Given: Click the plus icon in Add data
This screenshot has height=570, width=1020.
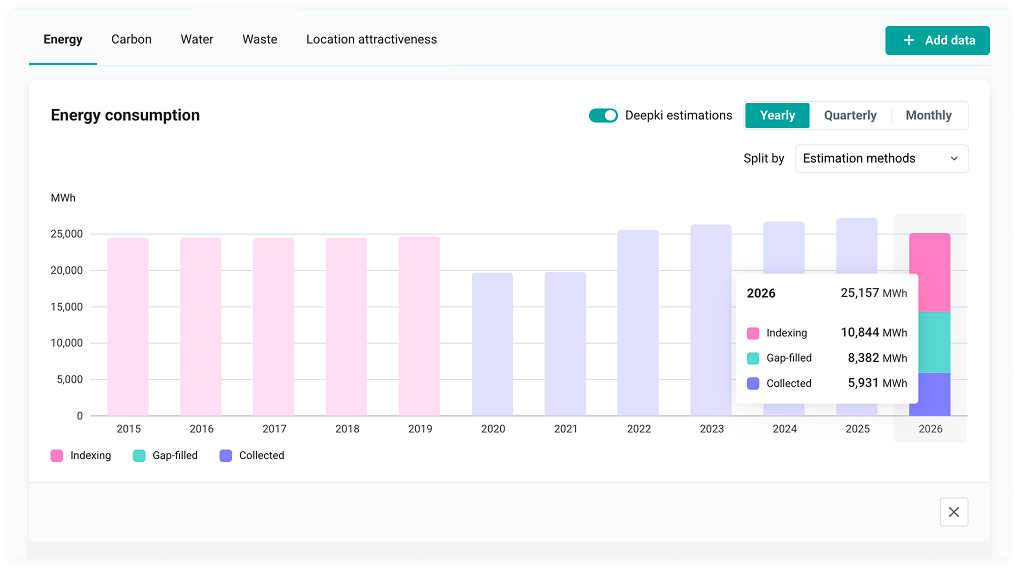Looking at the screenshot, I should tap(909, 40).
